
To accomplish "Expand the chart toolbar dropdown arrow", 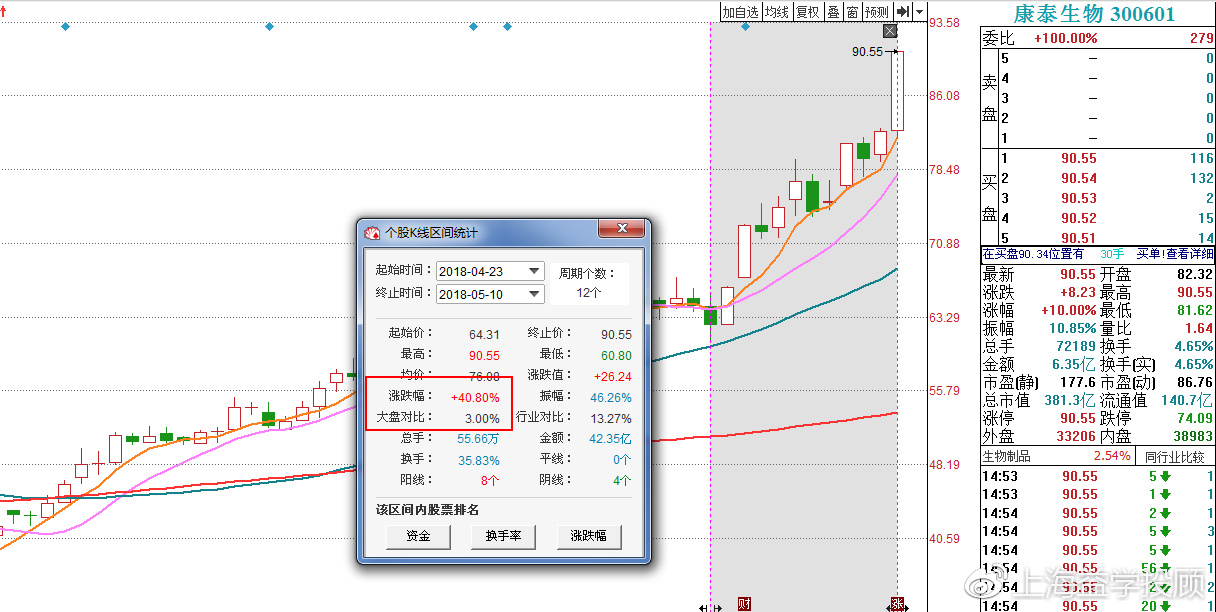I will pyautogui.click(x=919, y=12).
